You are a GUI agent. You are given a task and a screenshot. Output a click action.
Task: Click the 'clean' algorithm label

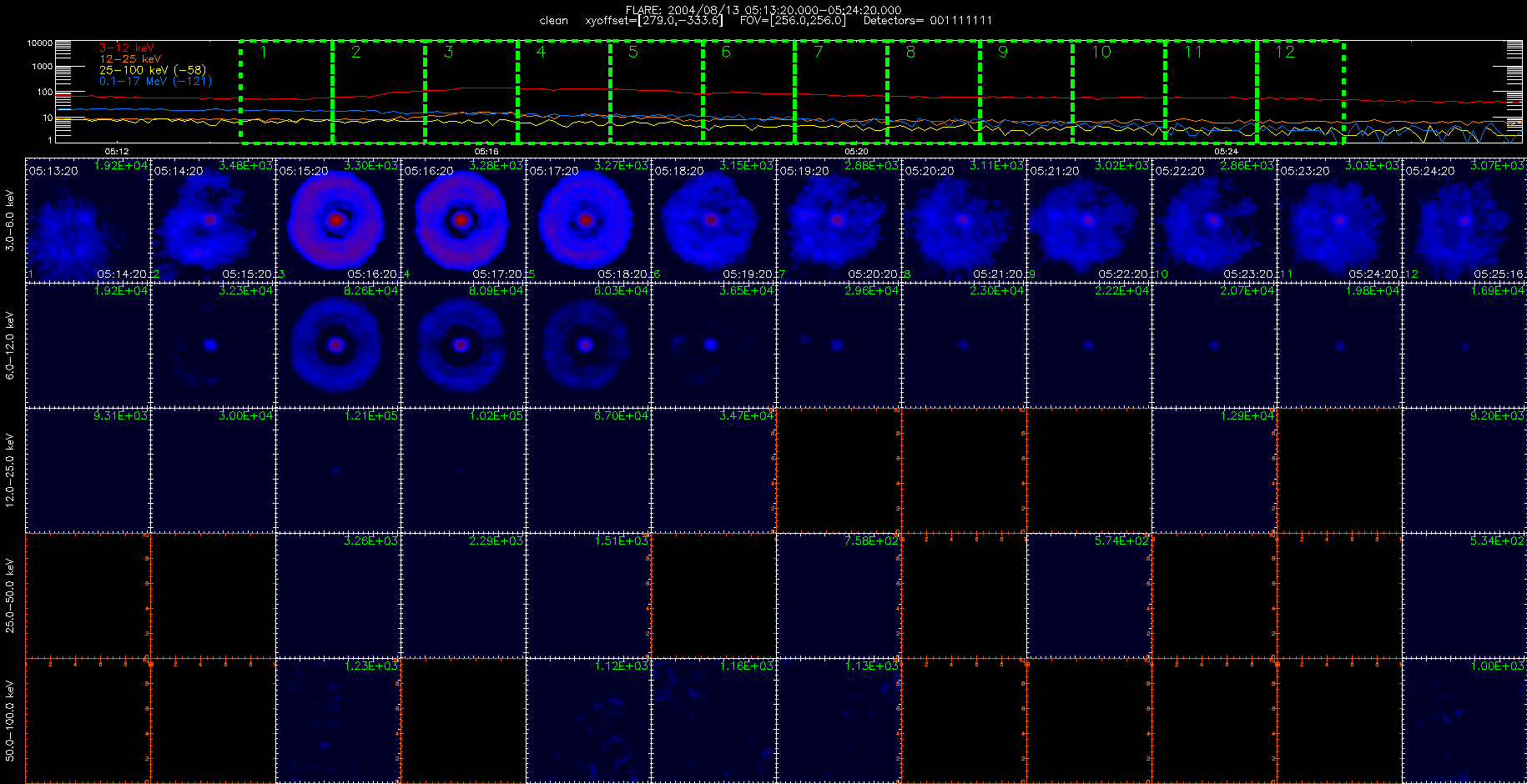tap(553, 21)
